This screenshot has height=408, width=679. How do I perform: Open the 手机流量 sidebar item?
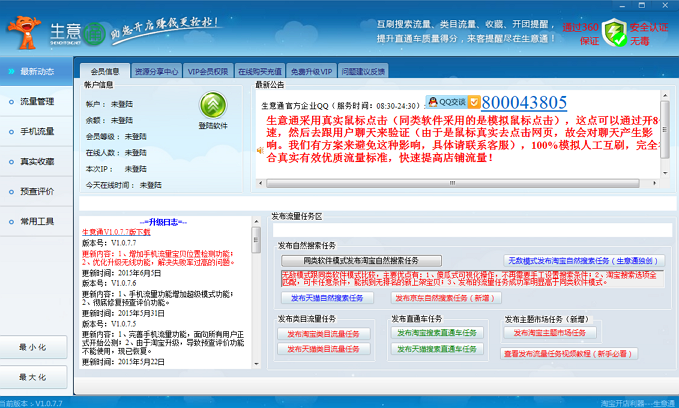pyautogui.click(x=36, y=131)
